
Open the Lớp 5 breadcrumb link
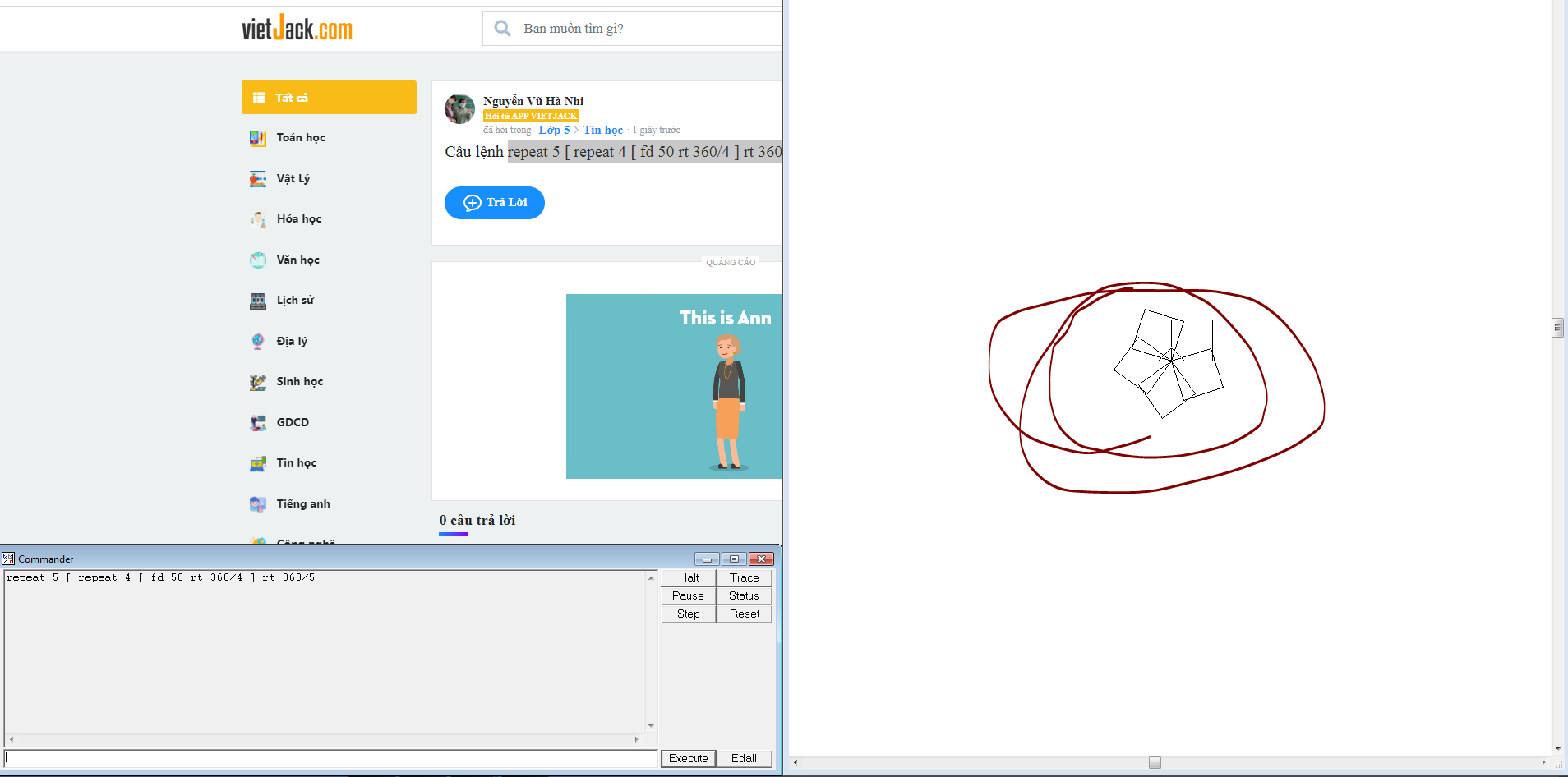[x=554, y=130]
